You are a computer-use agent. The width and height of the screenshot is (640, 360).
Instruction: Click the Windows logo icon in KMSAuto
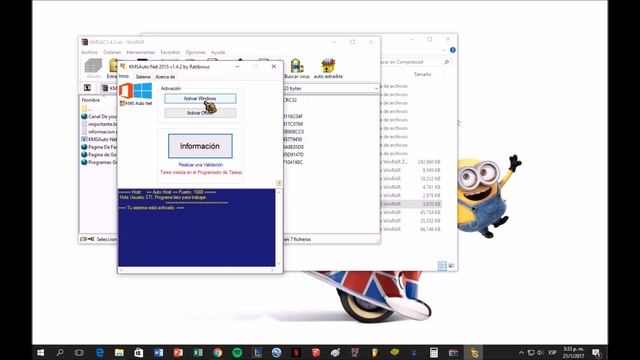click(142, 91)
